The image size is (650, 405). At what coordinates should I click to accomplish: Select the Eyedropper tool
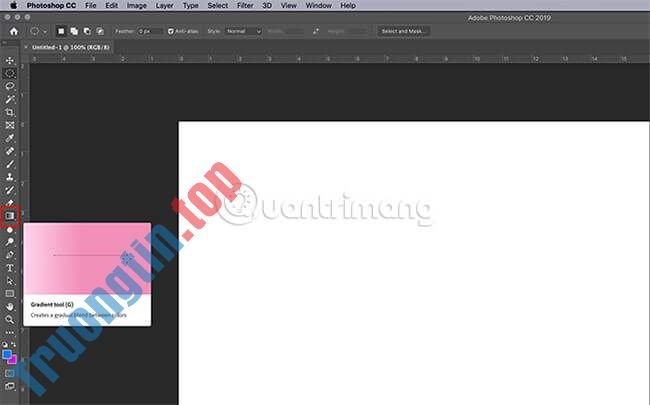[10, 138]
